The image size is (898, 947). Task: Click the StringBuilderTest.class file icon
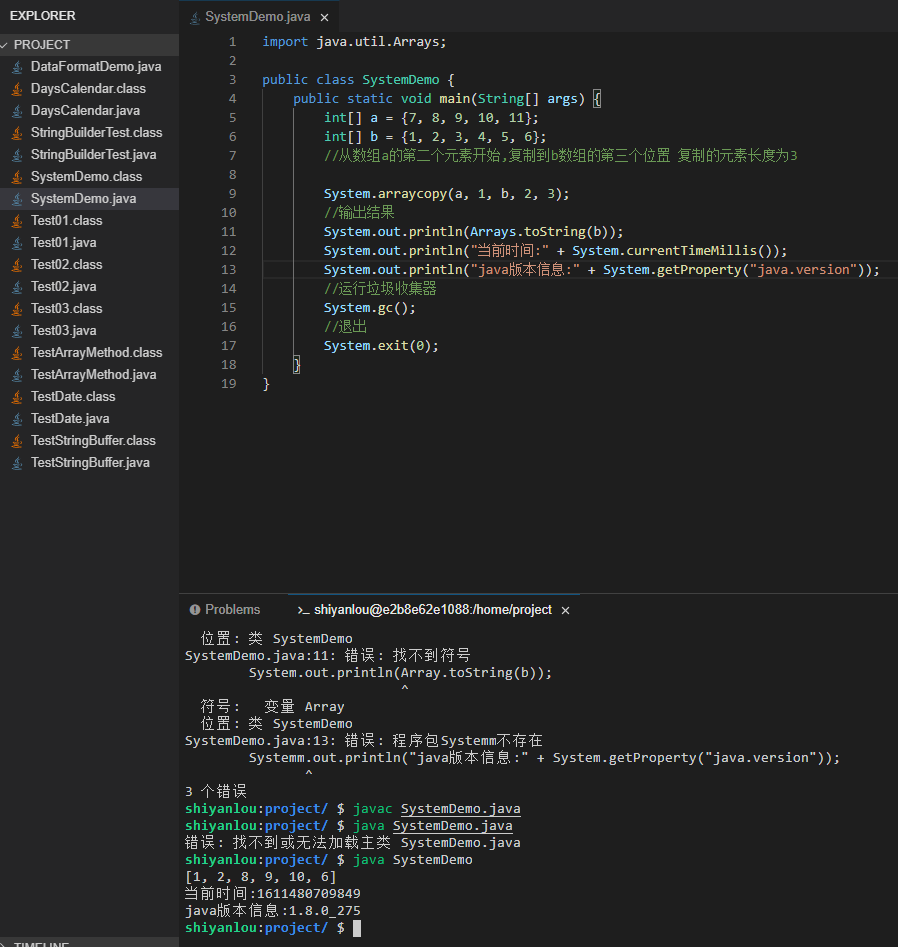18,133
